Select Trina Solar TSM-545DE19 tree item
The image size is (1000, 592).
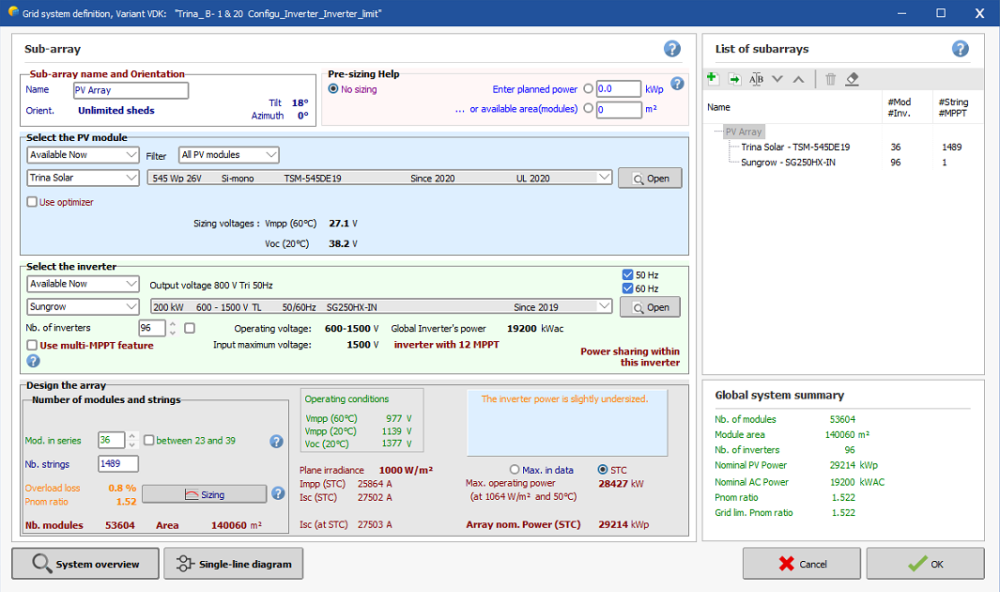pos(795,147)
